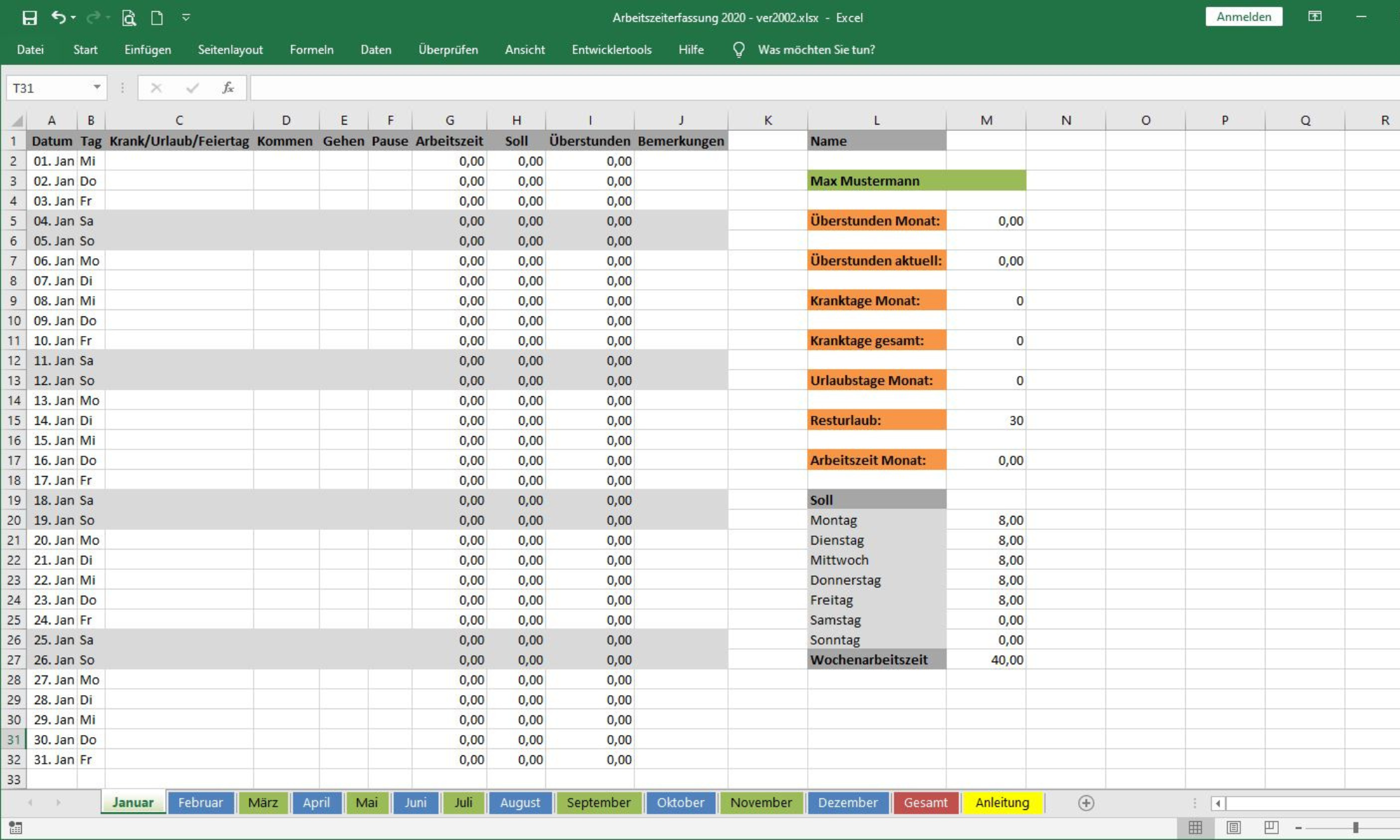Click the Undo arrow icon
This screenshot has width=1400, height=840.
point(59,17)
